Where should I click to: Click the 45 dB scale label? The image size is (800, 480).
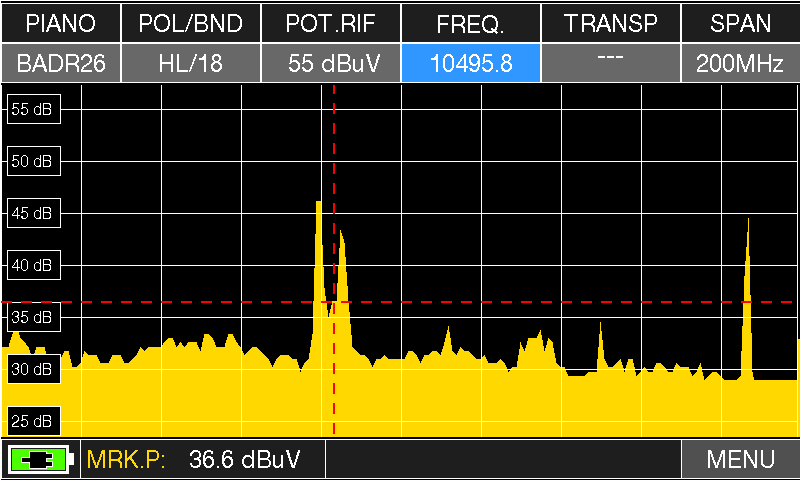34,213
